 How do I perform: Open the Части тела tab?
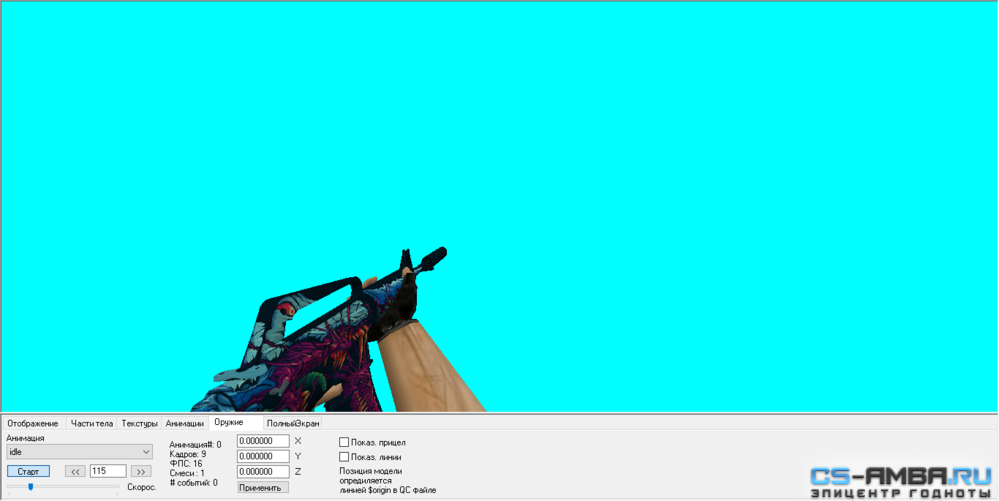pos(92,423)
